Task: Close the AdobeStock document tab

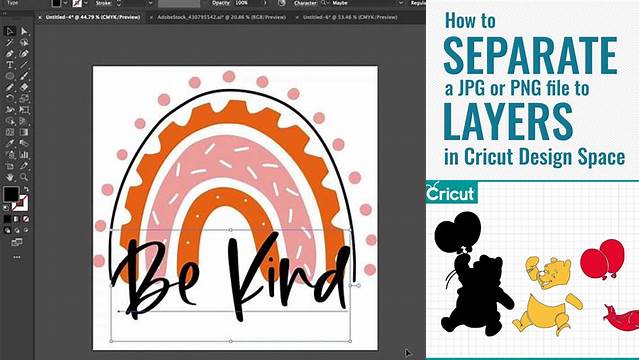Action: click(151, 17)
